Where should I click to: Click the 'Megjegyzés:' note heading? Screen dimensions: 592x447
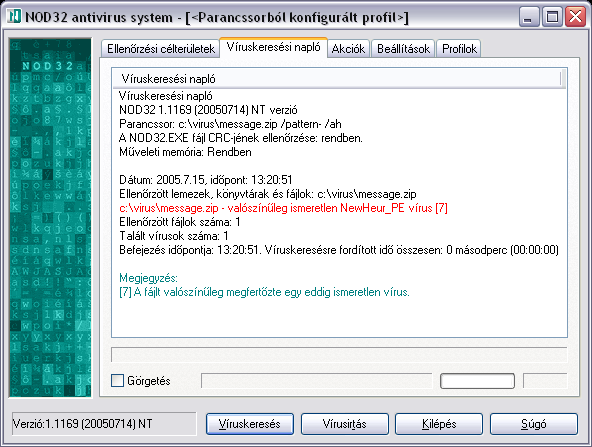tap(148, 278)
